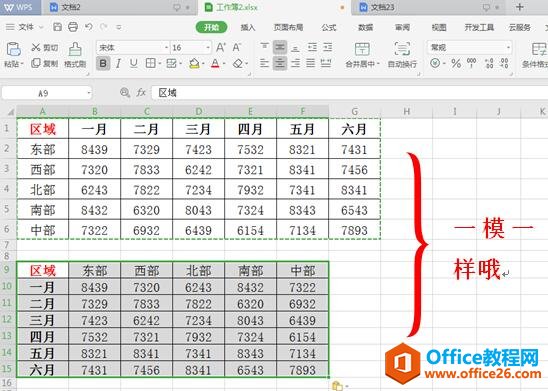Screen dimensions: 548x391
Task: Undo the last action
Action: 89,27
